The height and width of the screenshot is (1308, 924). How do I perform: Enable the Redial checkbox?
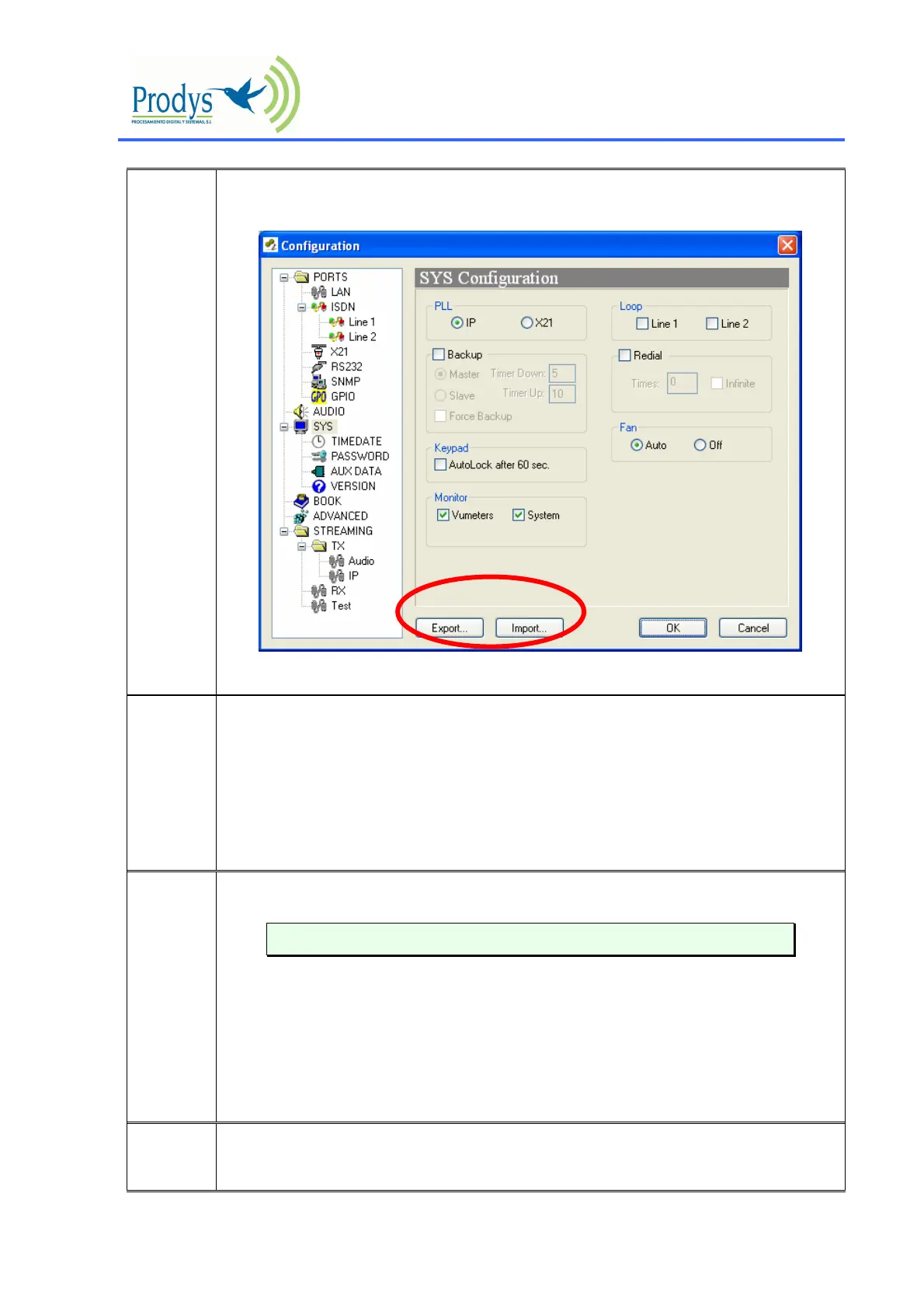(x=624, y=355)
